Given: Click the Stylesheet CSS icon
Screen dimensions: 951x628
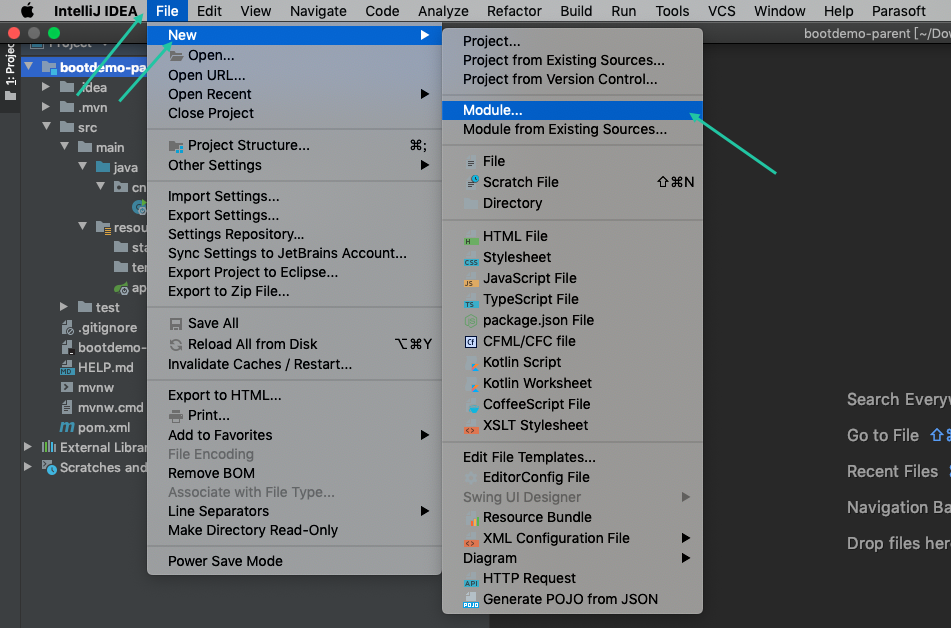Looking at the screenshot, I should pyautogui.click(x=471, y=258).
